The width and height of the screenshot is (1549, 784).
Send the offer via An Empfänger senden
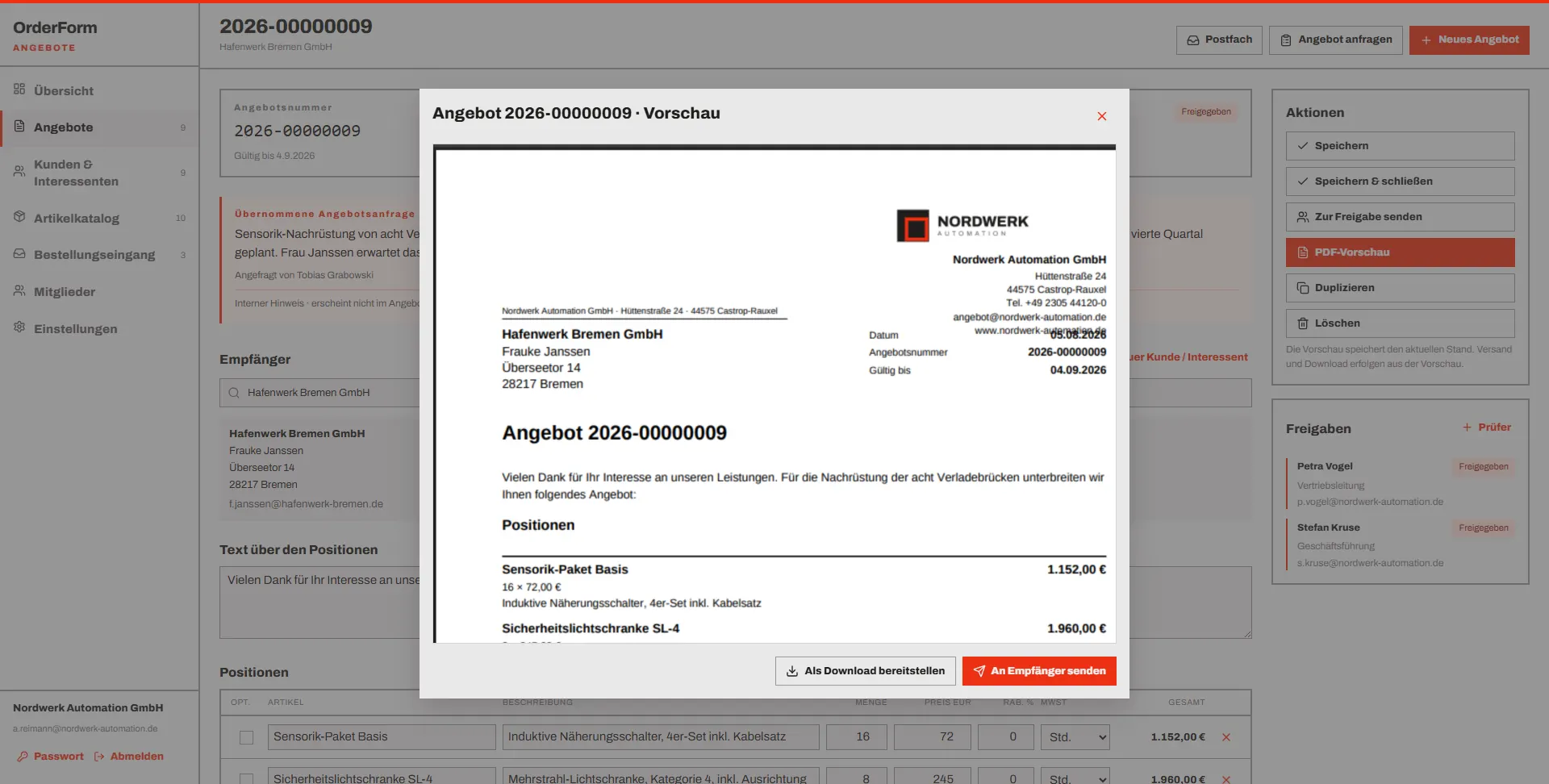click(1039, 671)
